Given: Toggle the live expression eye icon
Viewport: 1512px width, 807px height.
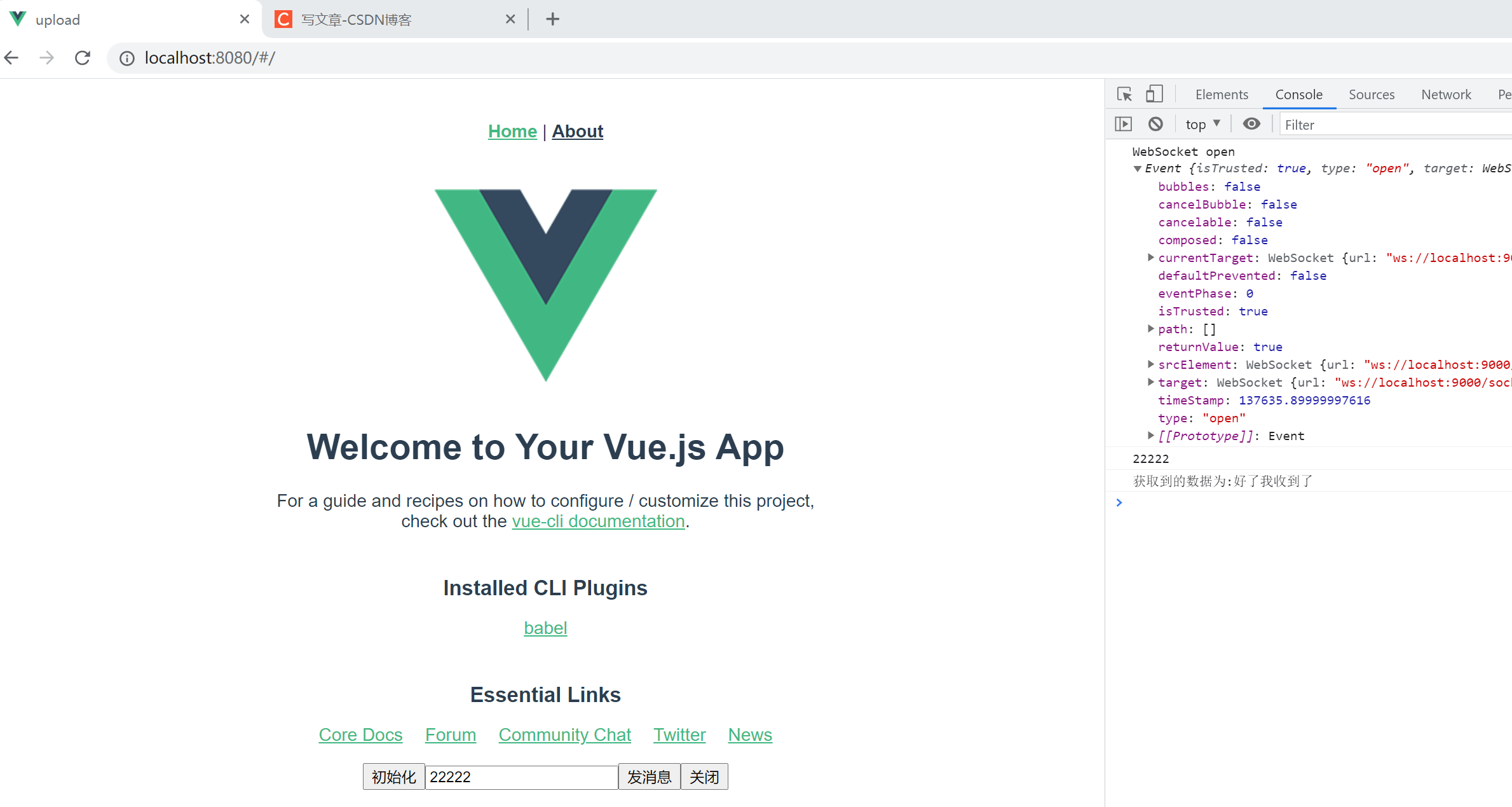Looking at the screenshot, I should point(1251,124).
